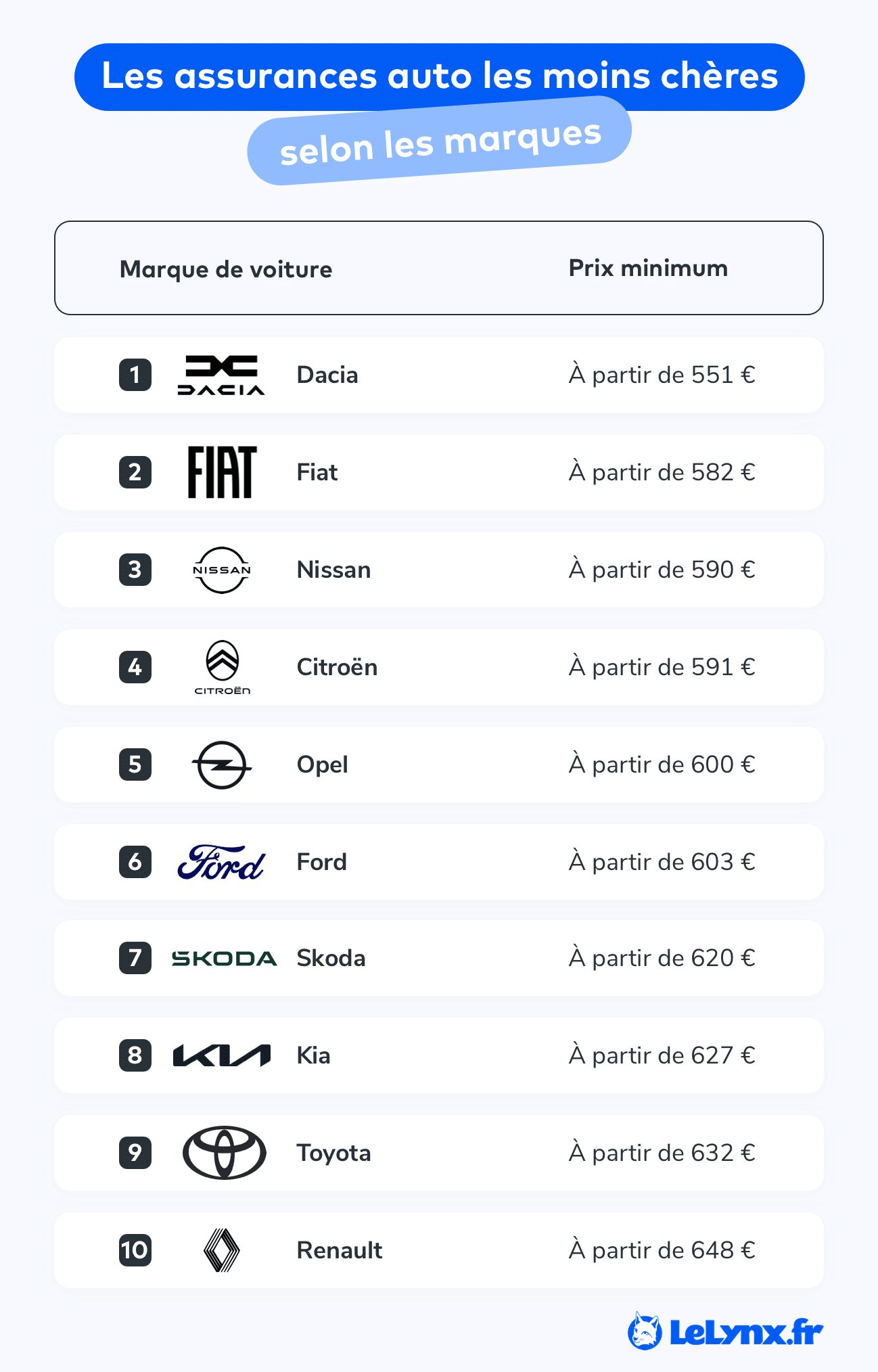Click the title banner Les assurances auto

point(440,76)
